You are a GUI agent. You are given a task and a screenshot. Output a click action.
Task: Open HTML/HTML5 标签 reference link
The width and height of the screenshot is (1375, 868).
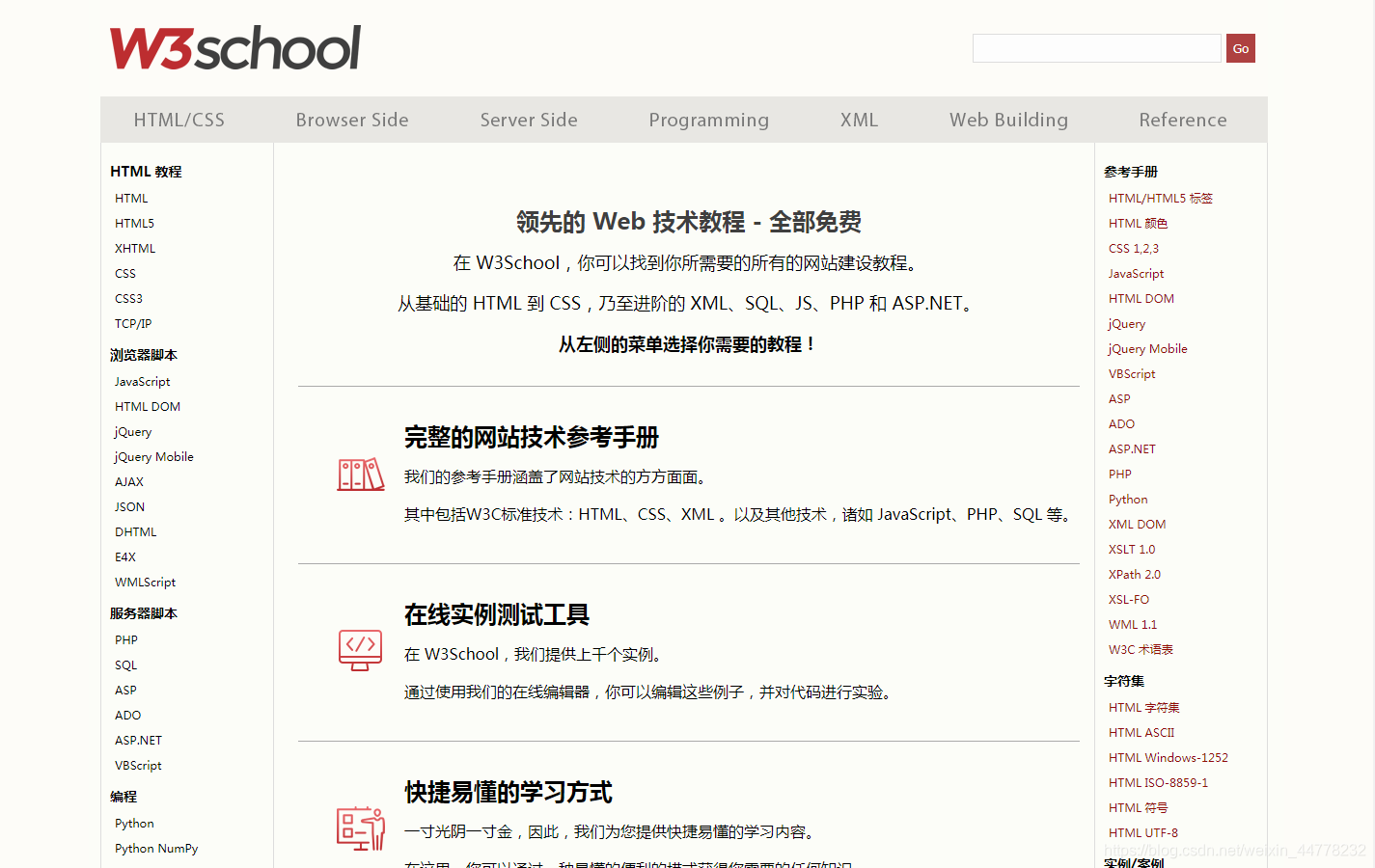[x=1161, y=198]
